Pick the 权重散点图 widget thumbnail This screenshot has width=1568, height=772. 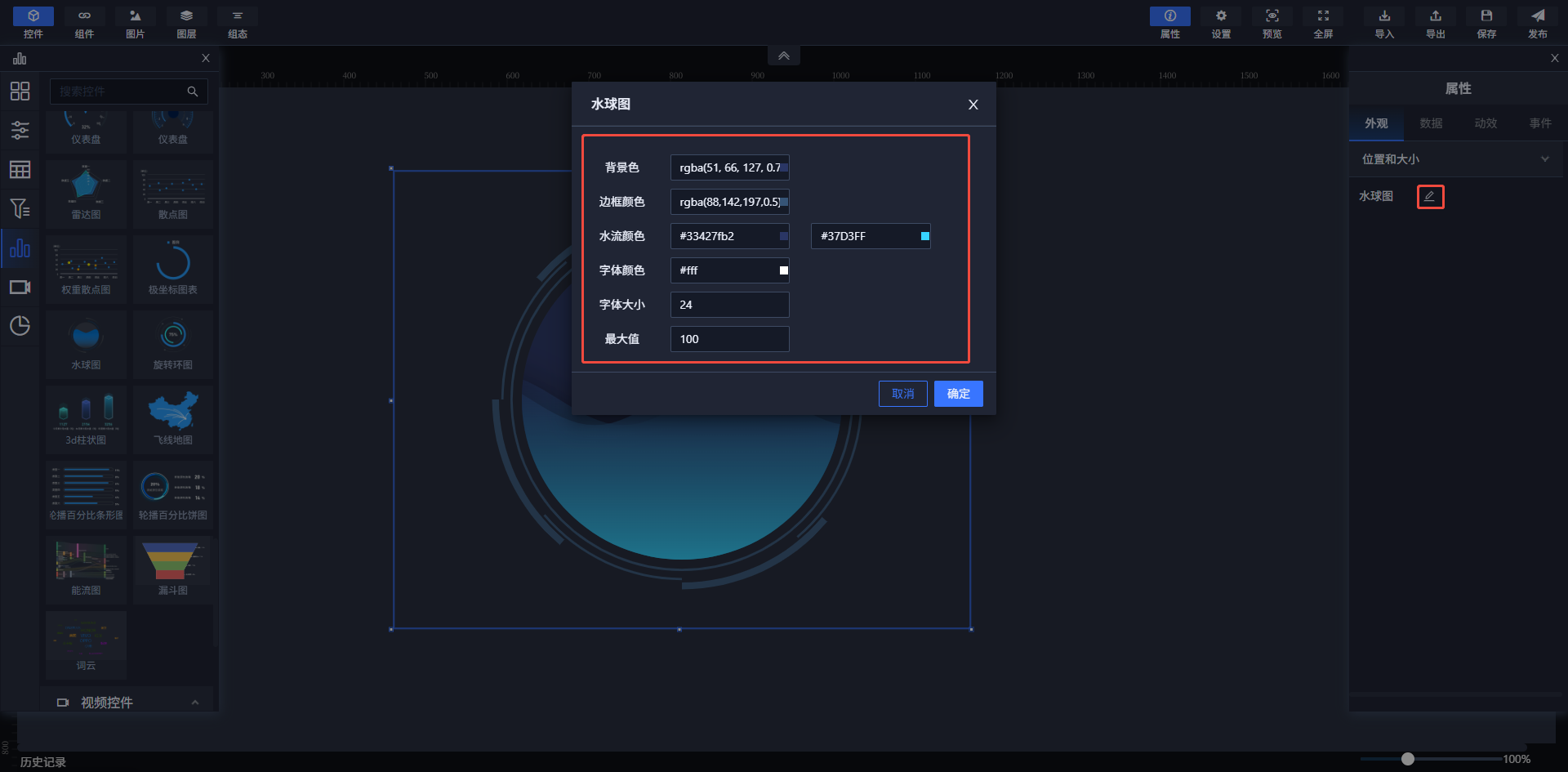coord(86,269)
